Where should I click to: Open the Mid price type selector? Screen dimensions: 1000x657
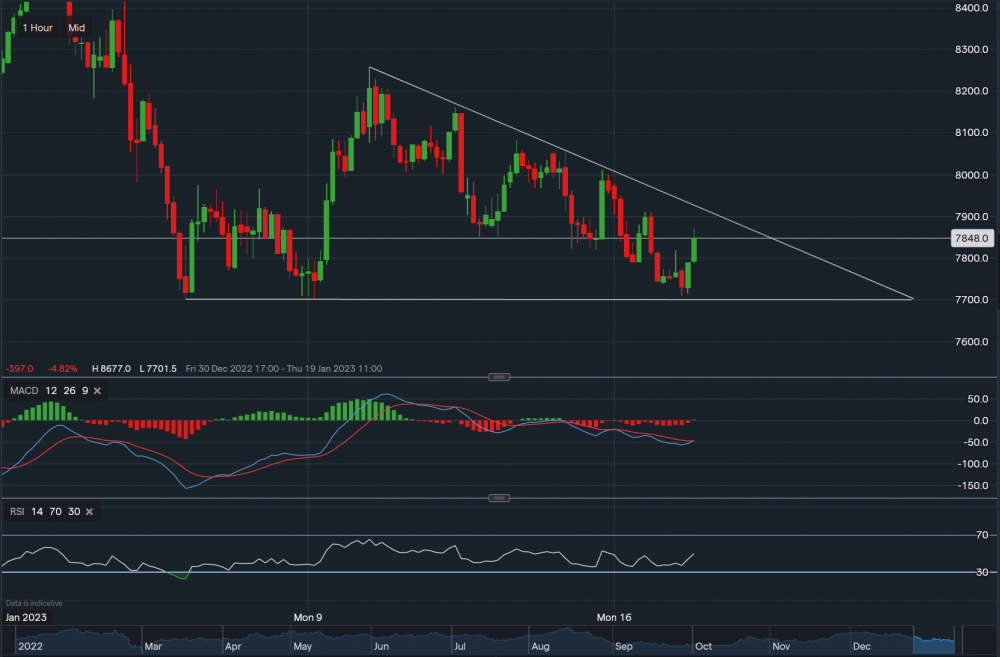(76, 28)
